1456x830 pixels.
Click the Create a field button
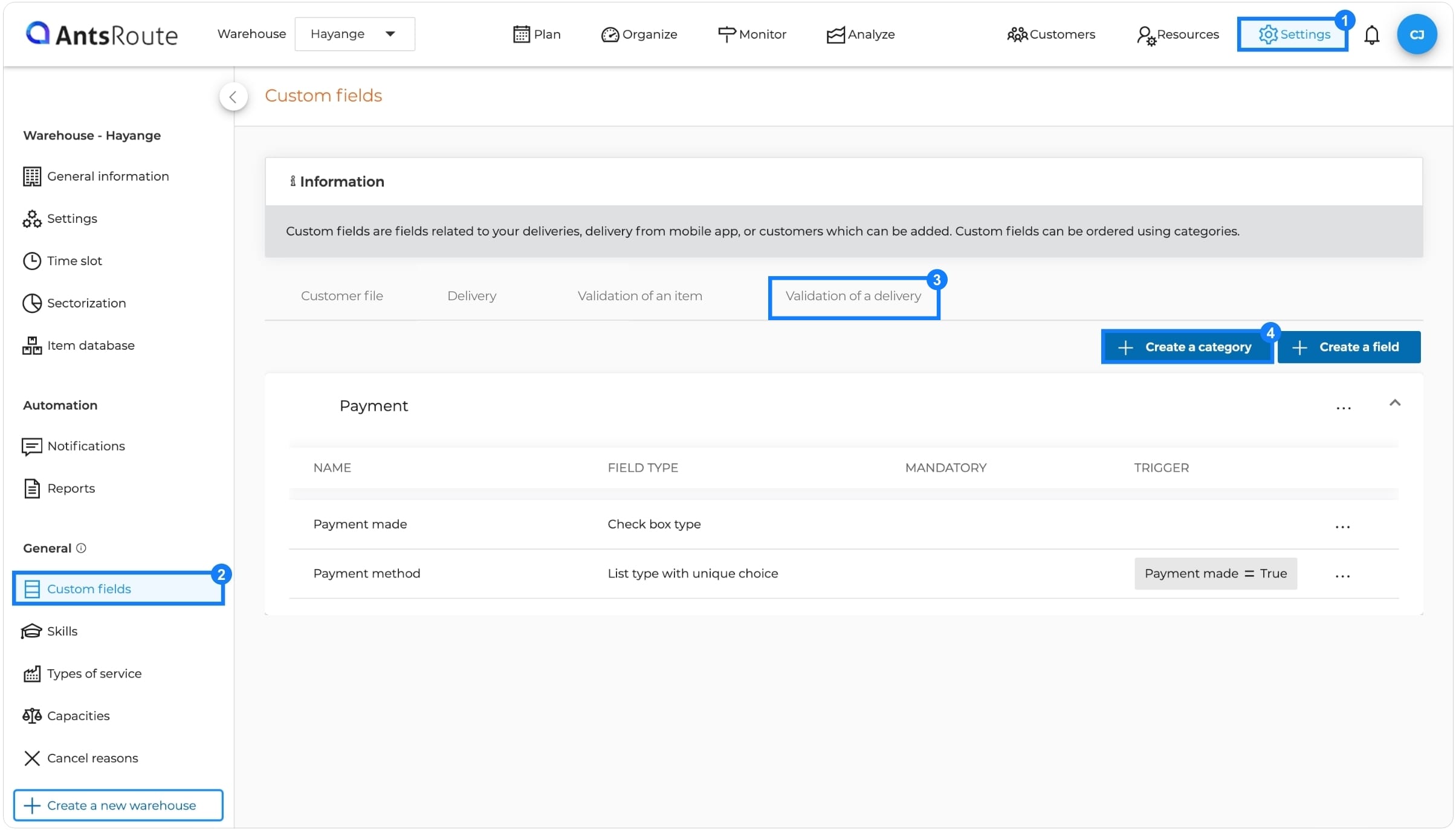[1348, 347]
